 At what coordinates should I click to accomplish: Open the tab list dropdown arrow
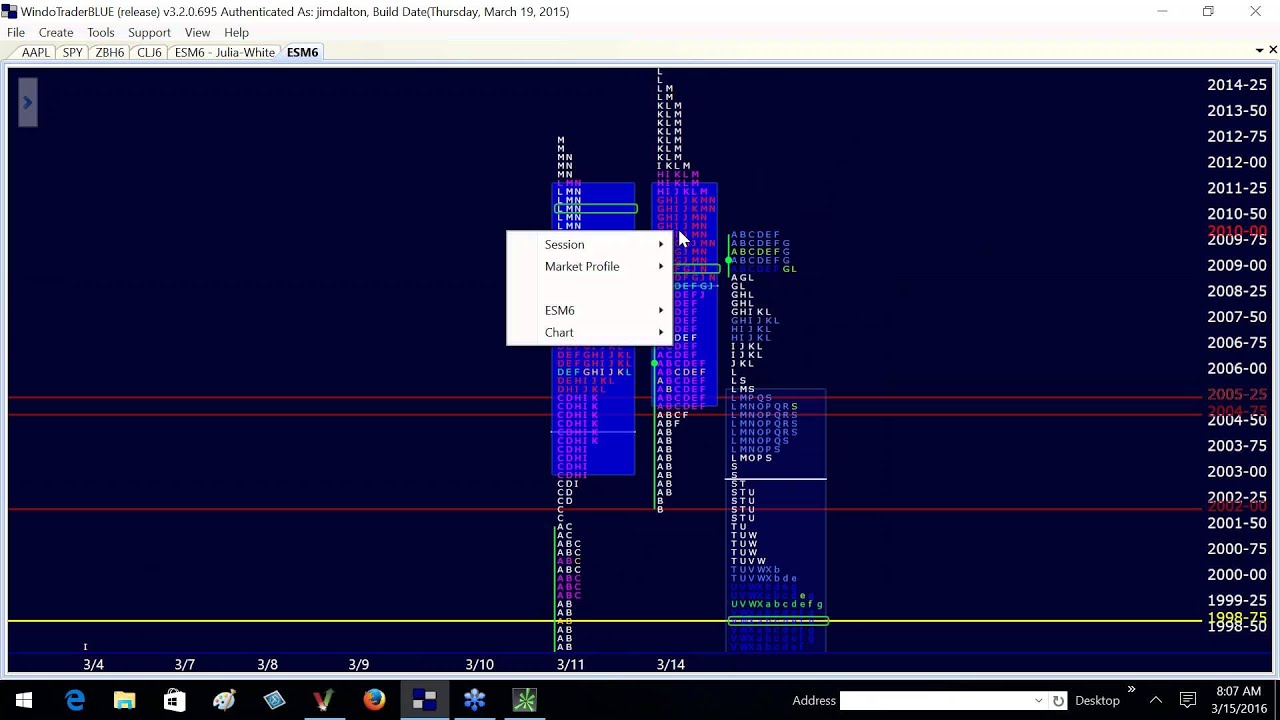pyautogui.click(x=1259, y=51)
